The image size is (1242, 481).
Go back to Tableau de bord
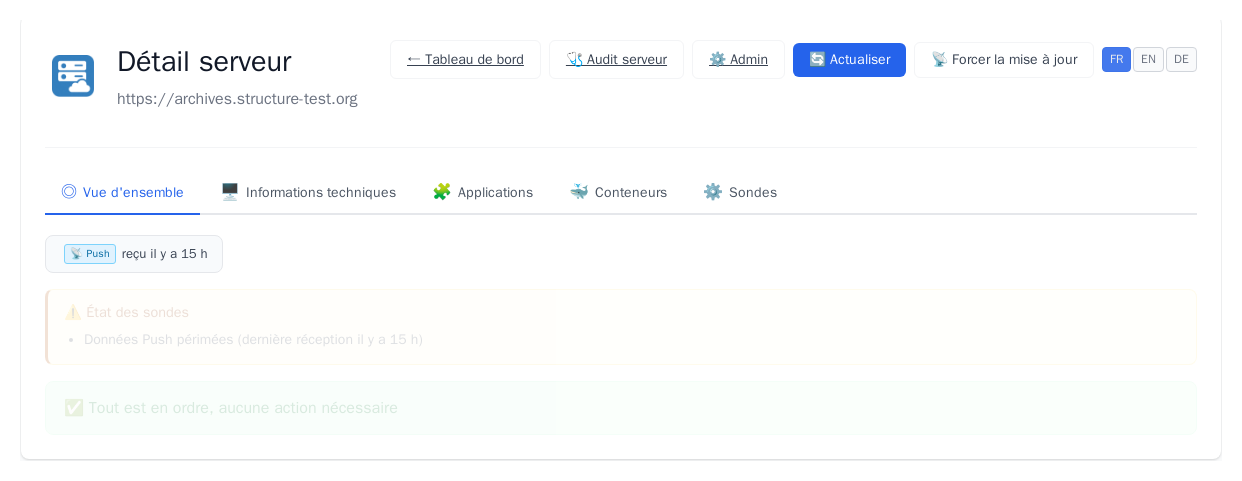(x=465, y=60)
